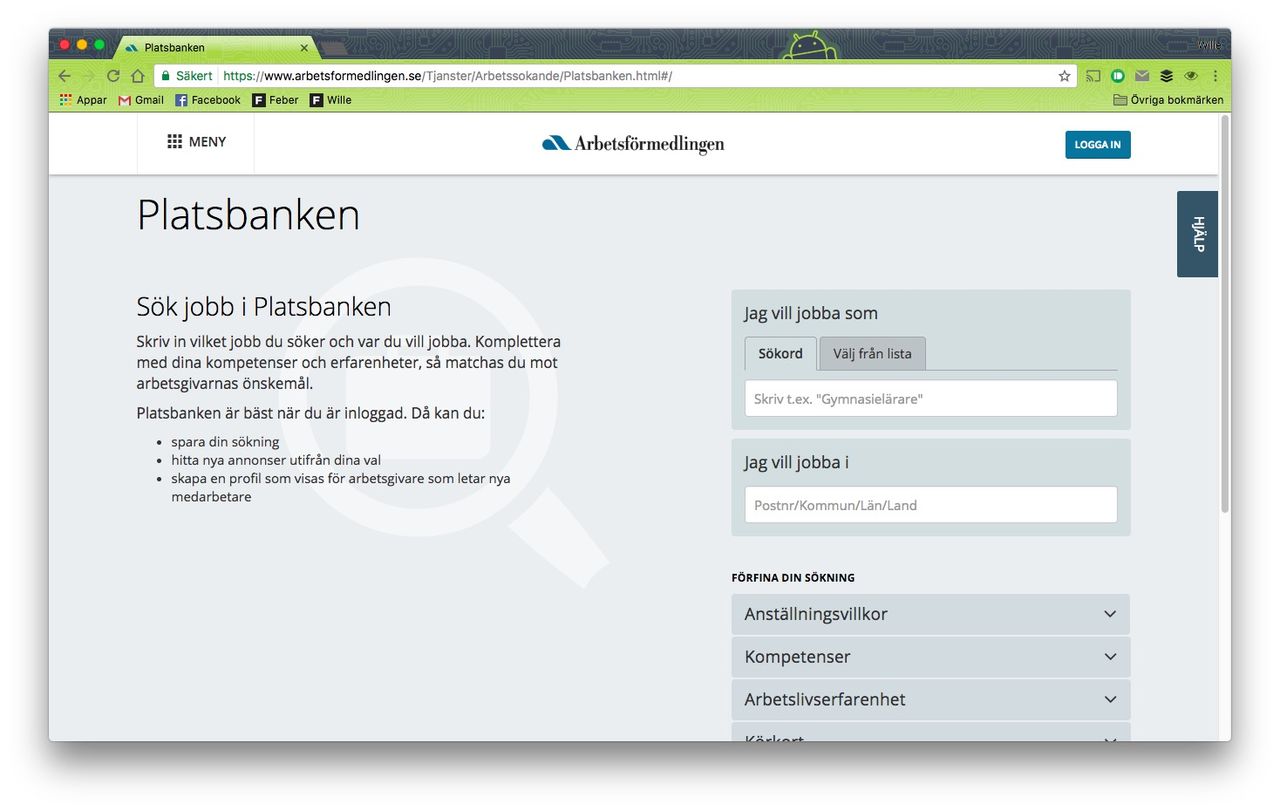Click the Wille profile button
The width and height of the screenshot is (1280, 811).
[1211, 44]
